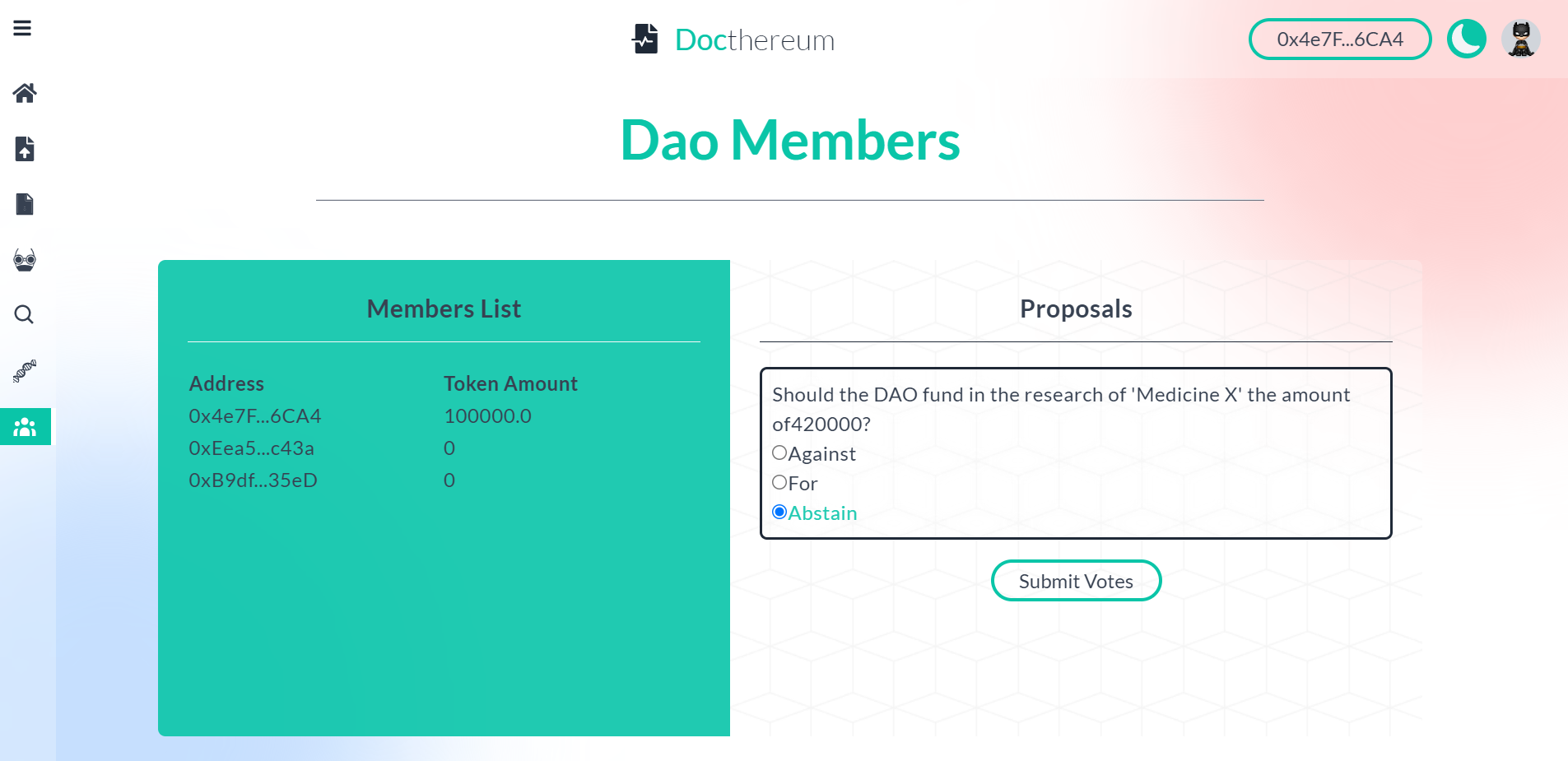Viewport: 1568px width, 761px height.
Task: Open the doctor mask sidebar icon
Action: 25,260
